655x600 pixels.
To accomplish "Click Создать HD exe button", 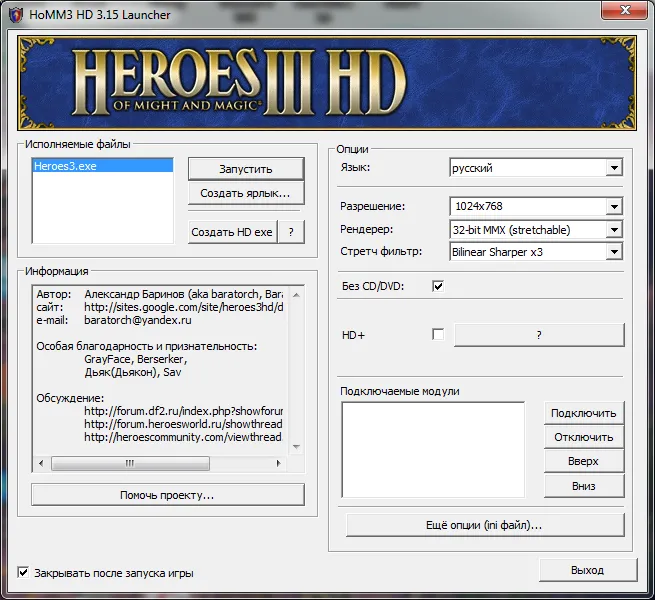I will pos(231,232).
